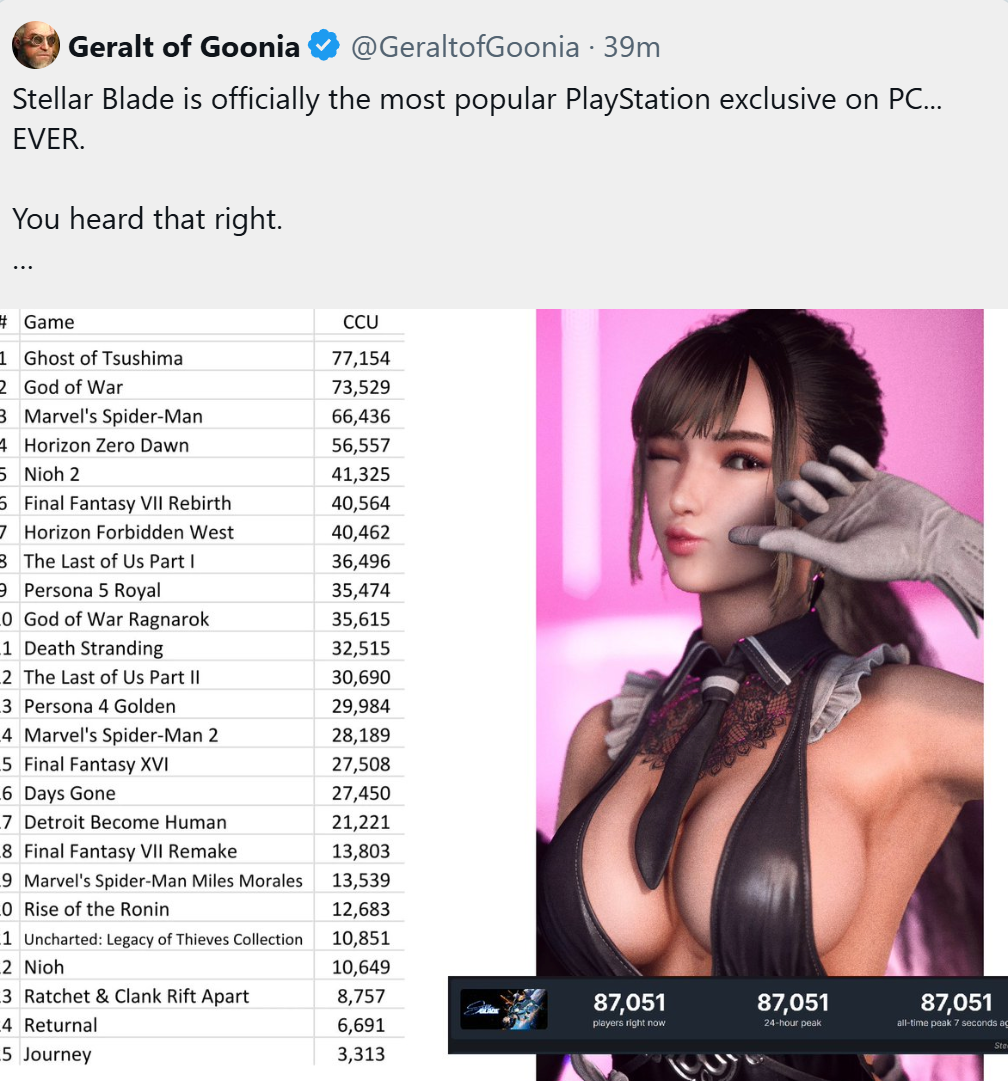The image size is (1008, 1081).
Task: Open the 39m timestamp link
Action: [x=632, y=47]
